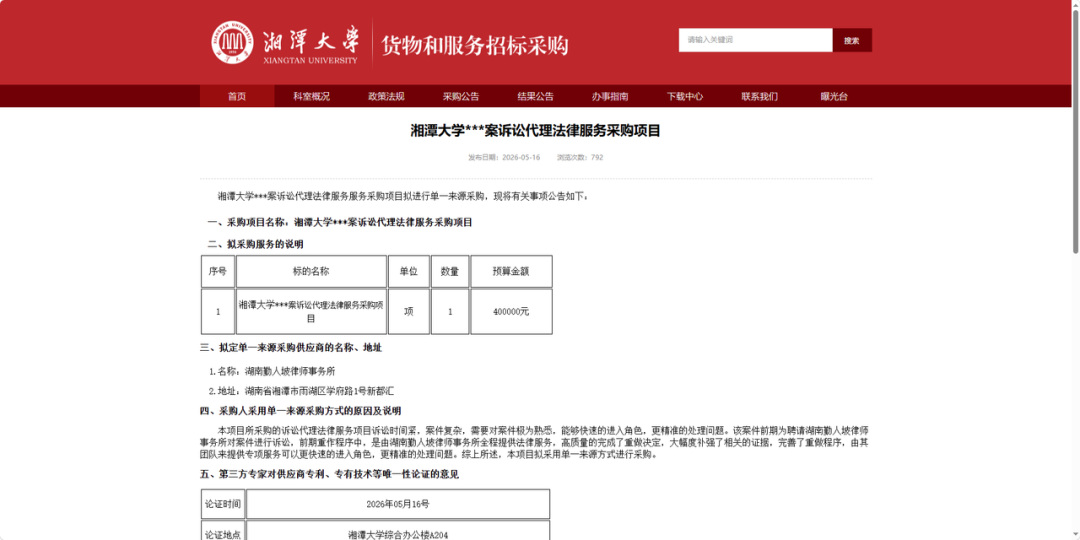This screenshot has height=540, width=1080.
Task: Open the 曝光台 nav item
Action: 834,96
